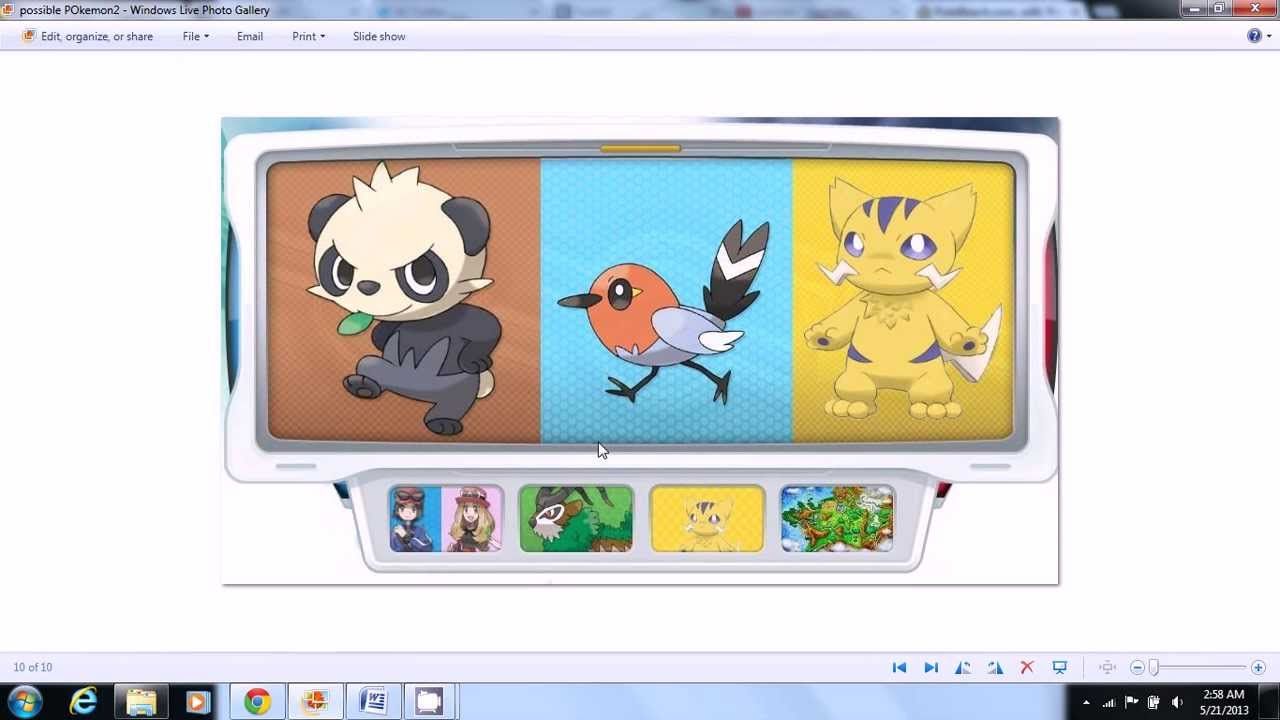Open the network signal tray icon

(1109, 703)
